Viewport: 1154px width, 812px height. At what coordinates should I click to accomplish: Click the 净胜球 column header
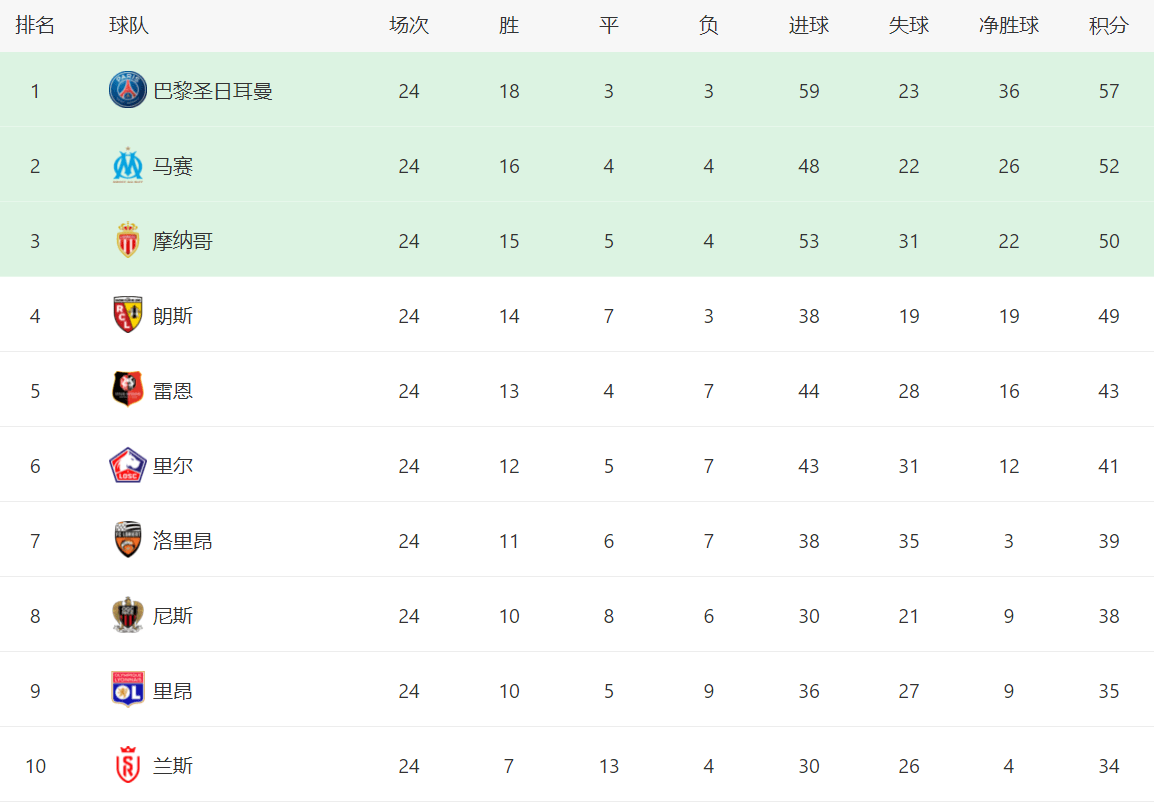coord(1008,26)
